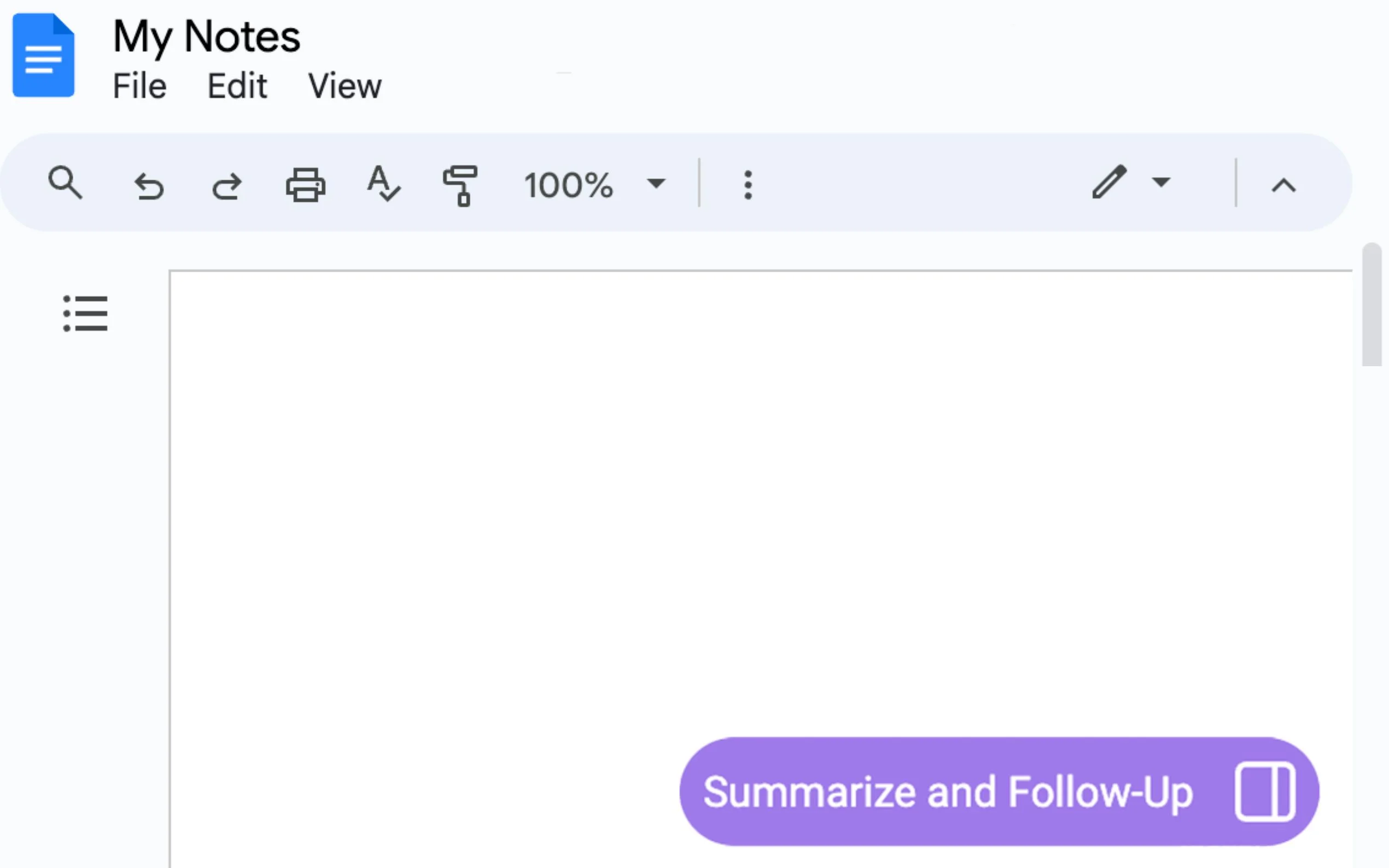Open the File menu
Viewport: 1389px width, 868px height.
pyautogui.click(x=139, y=86)
